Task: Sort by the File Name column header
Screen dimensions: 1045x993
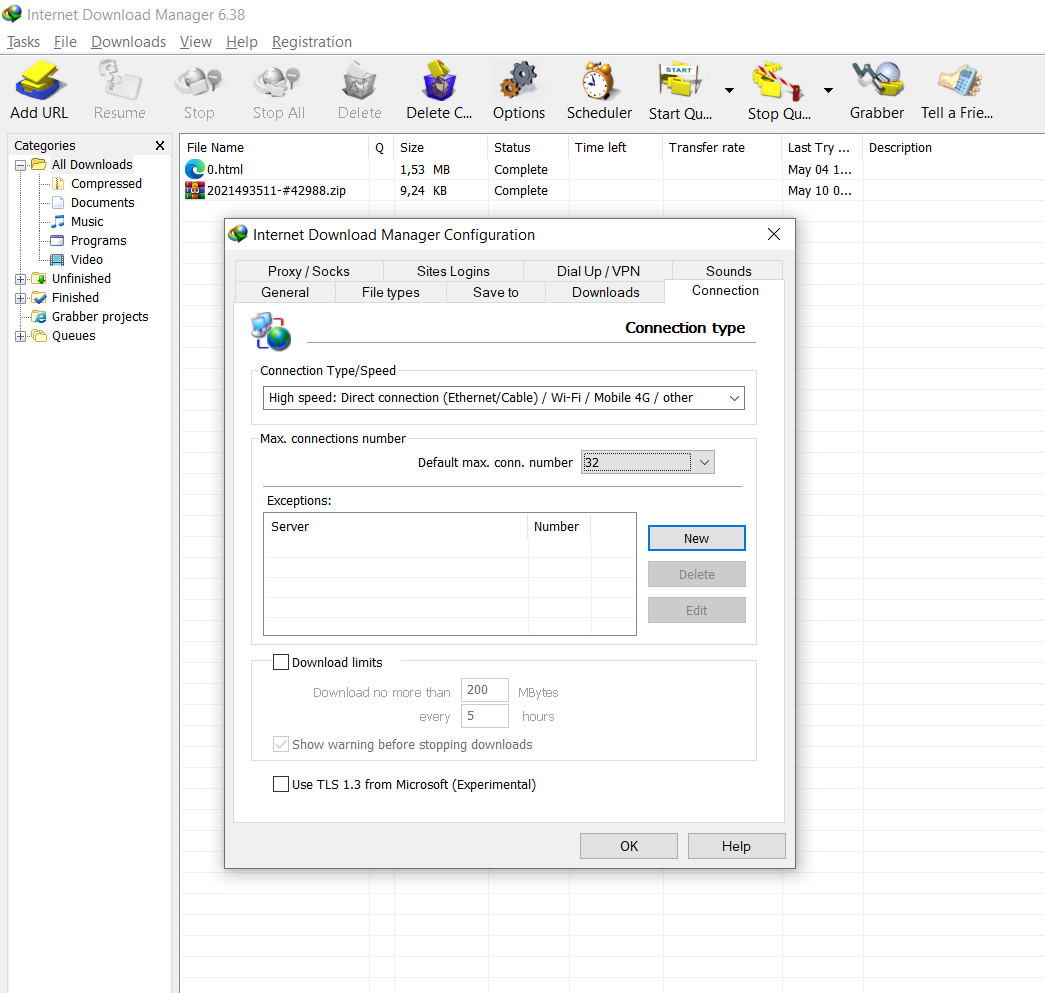Action: [x=275, y=147]
